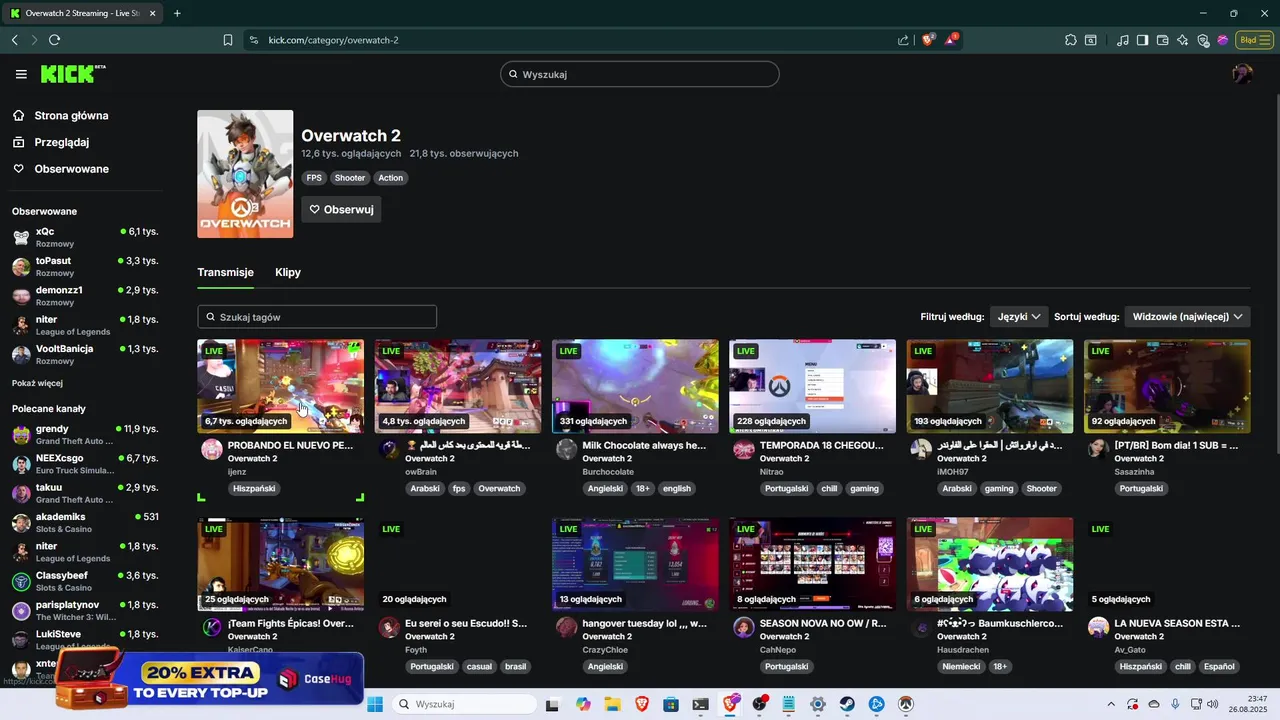The image size is (1280, 720).
Task: Open the owBrain stream thumbnail
Action: pos(458,386)
